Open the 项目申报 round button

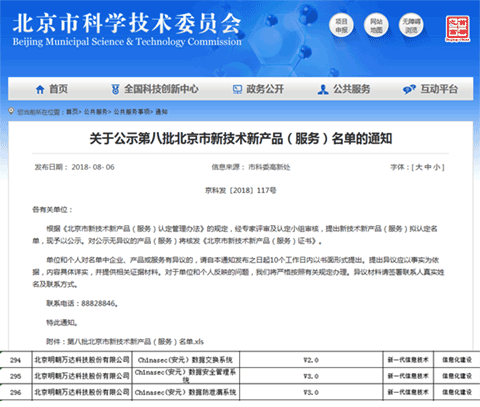click(x=341, y=26)
